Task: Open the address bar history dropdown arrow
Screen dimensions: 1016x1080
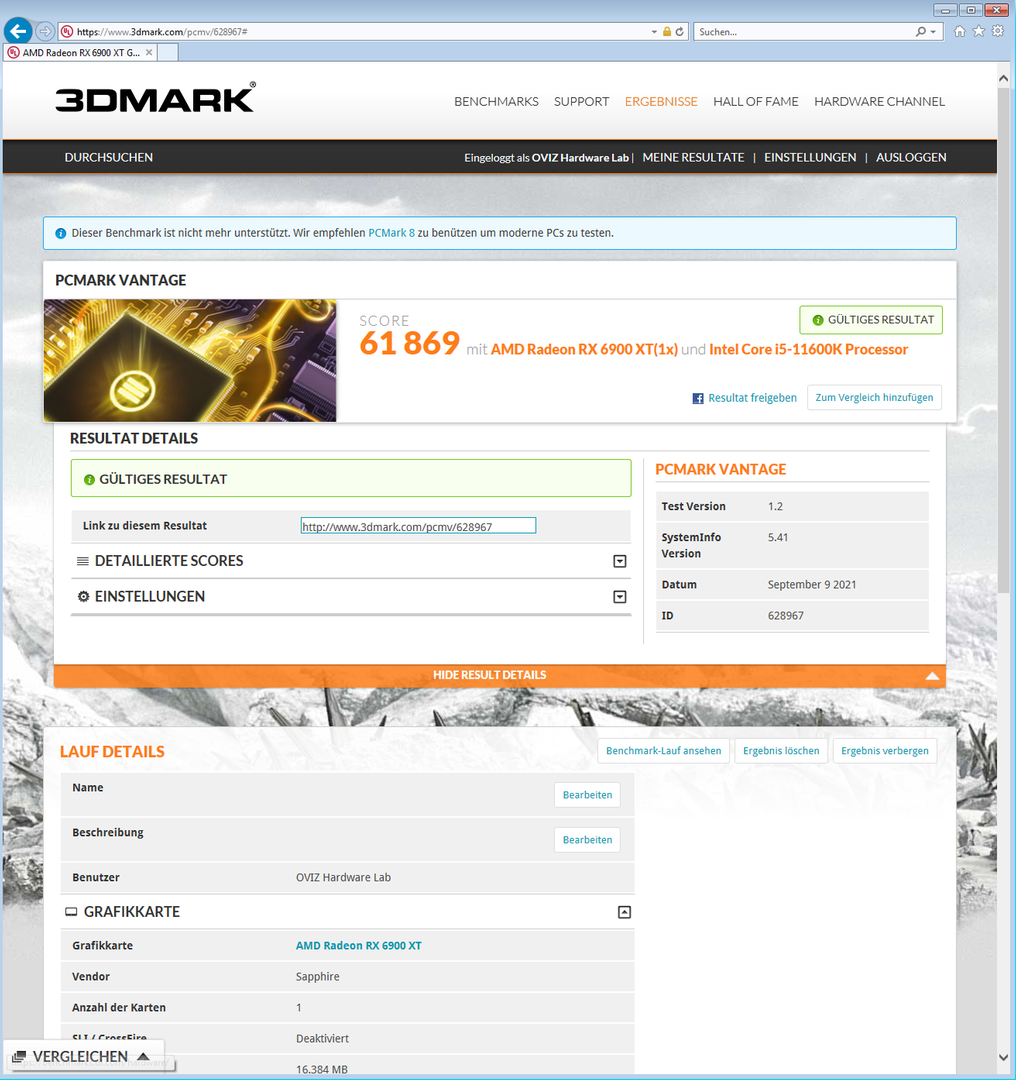Action: [x=654, y=32]
